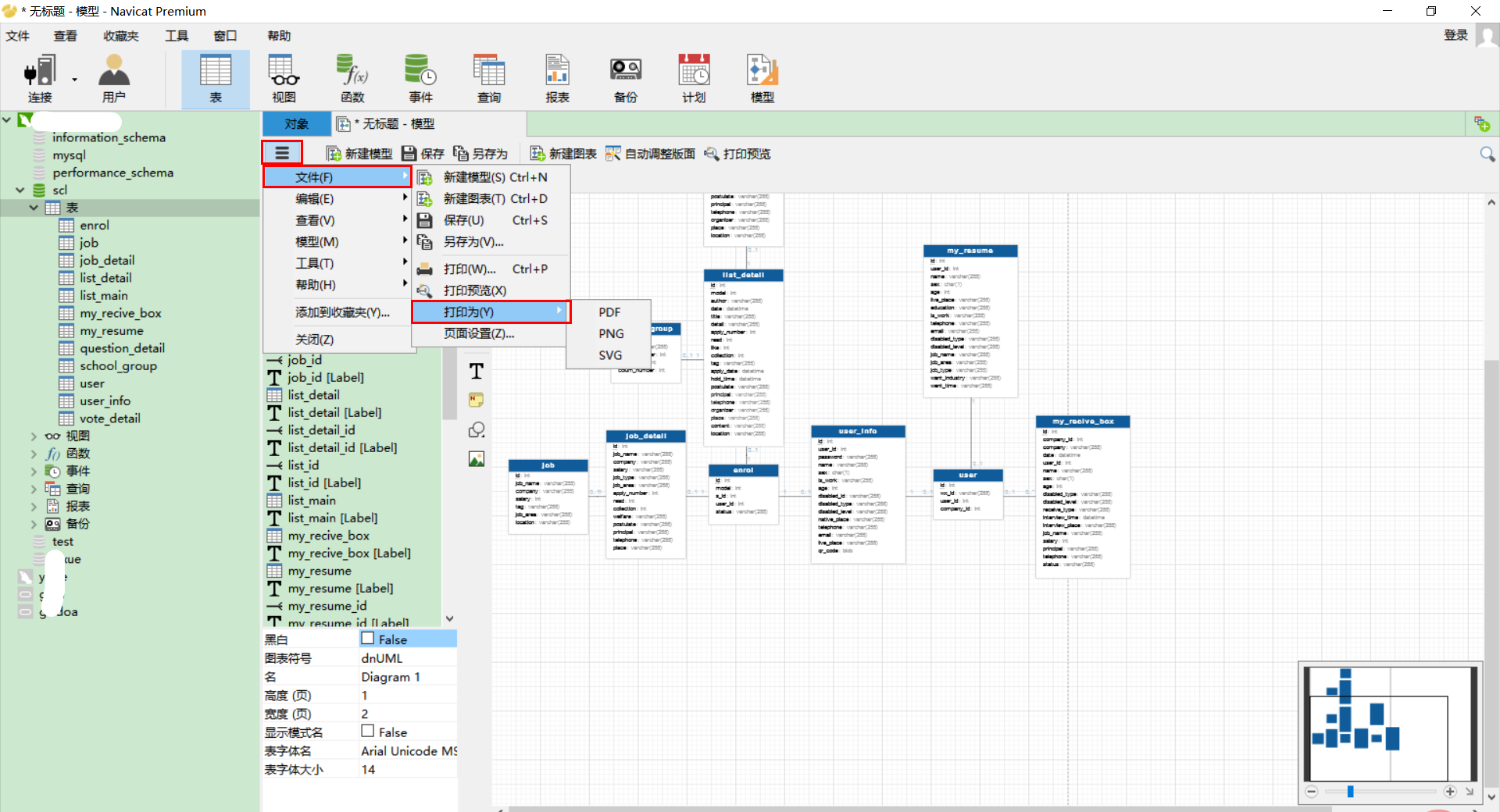Click 页面设置(Z)... menu item

pos(491,333)
